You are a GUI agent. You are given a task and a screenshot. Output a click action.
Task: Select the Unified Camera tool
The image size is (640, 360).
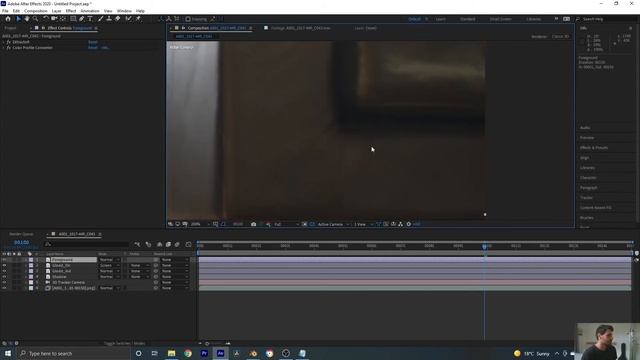coord(54,19)
